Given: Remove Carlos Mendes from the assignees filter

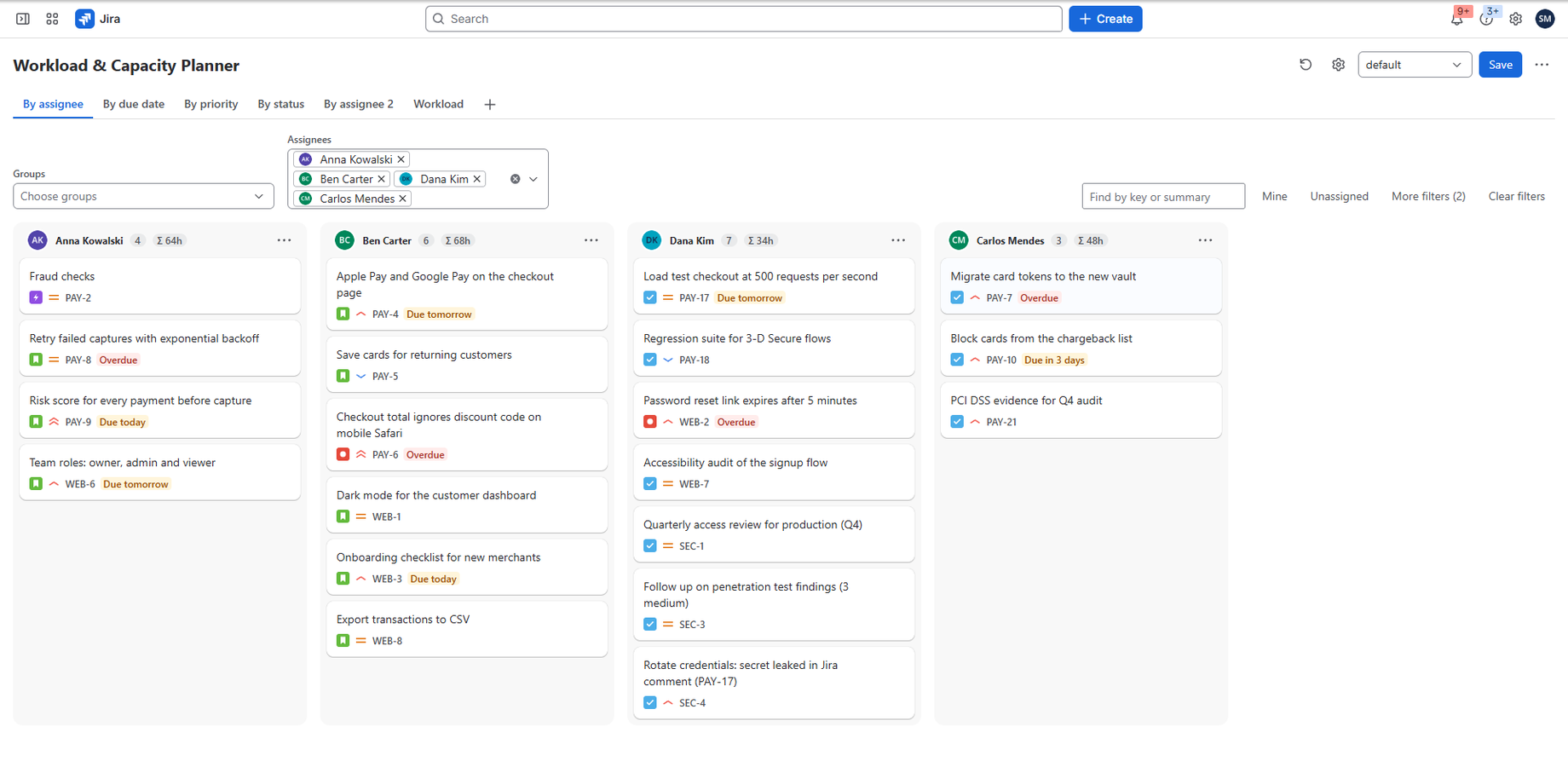Looking at the screenshot, I should tap(402, 199).
